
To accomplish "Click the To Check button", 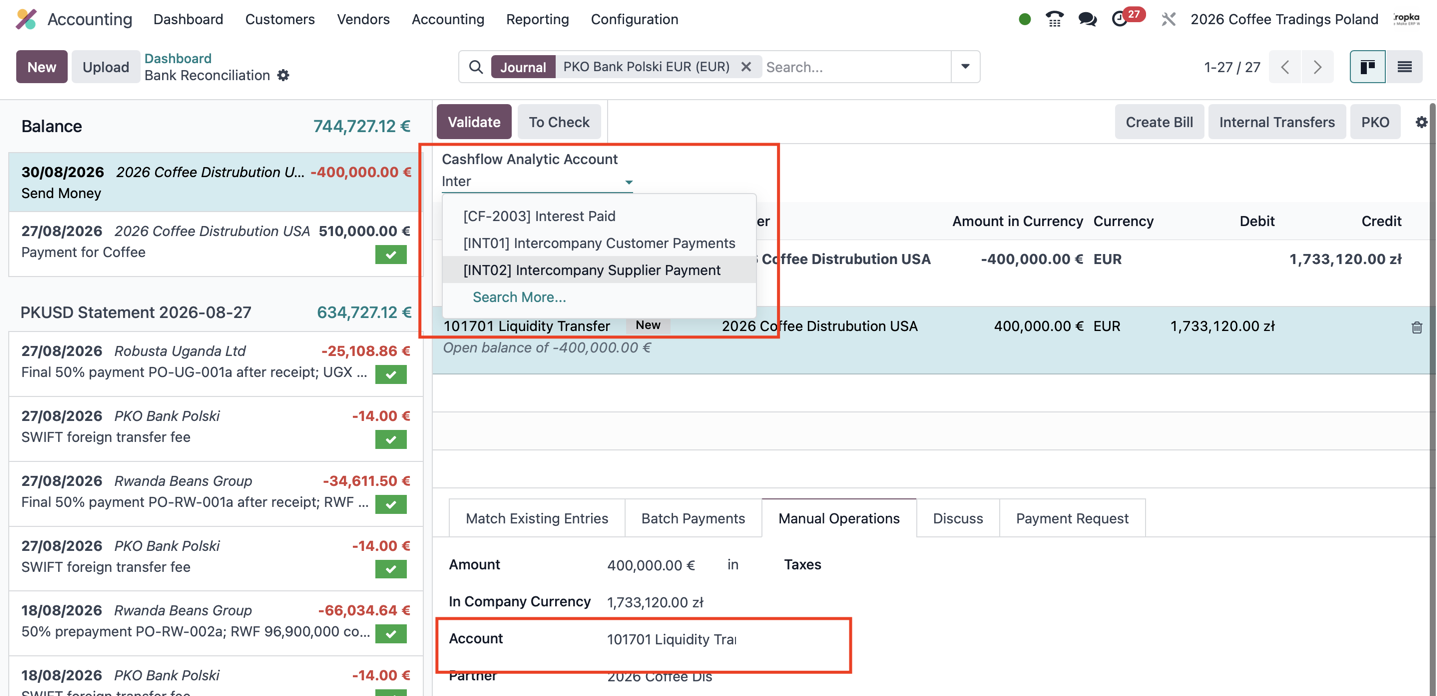I will 559,122.
